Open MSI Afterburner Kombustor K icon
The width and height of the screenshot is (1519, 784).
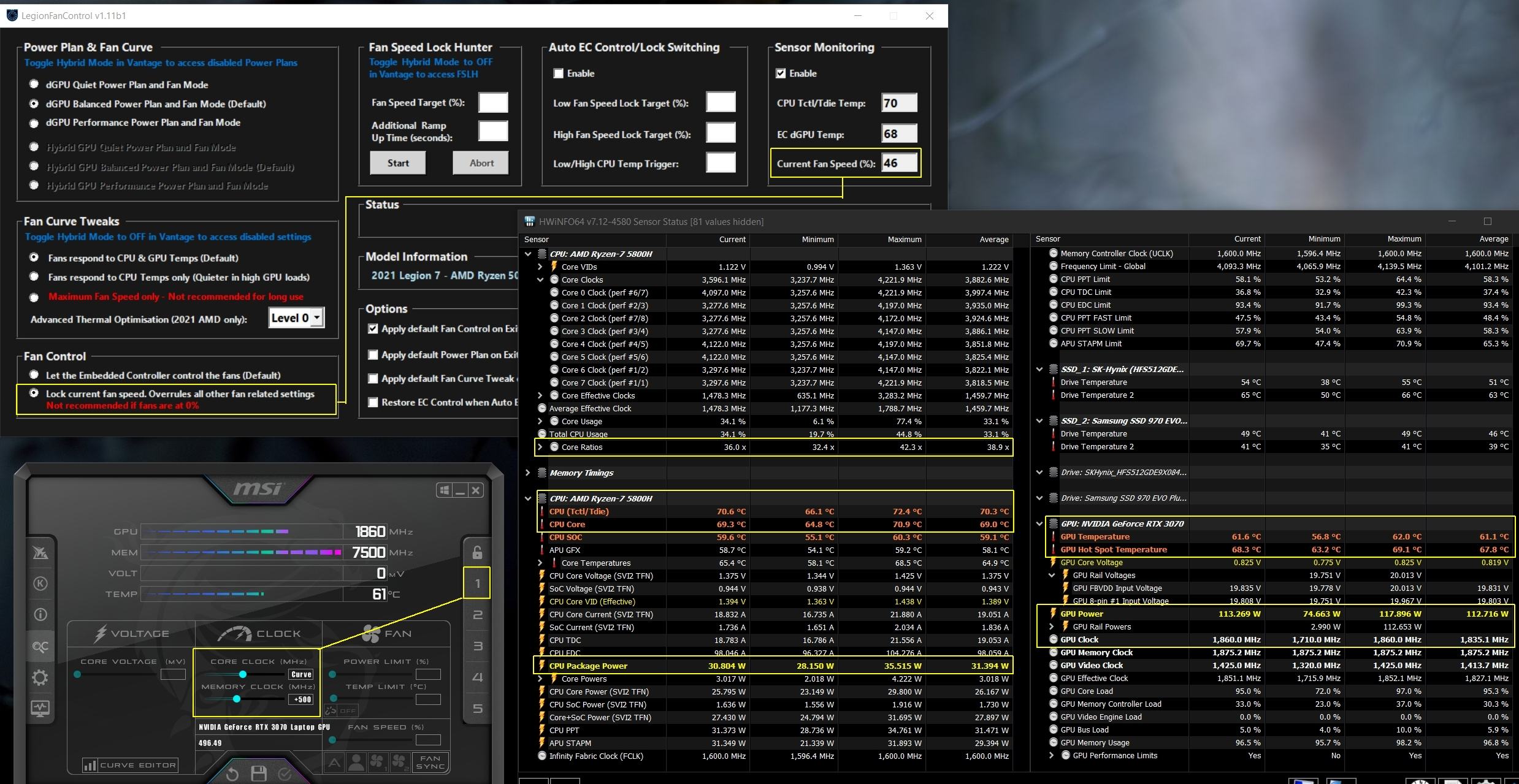[x=40, y=583]
